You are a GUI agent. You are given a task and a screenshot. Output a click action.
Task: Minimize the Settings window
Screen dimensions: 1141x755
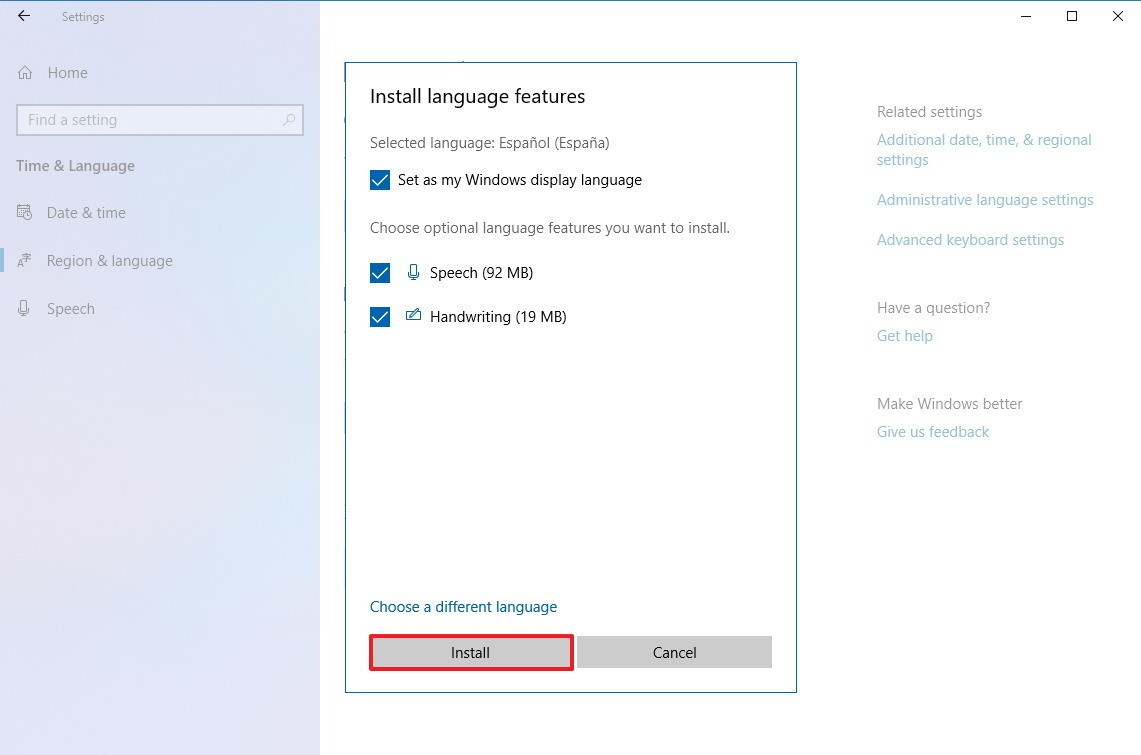tap(1026, 16)
